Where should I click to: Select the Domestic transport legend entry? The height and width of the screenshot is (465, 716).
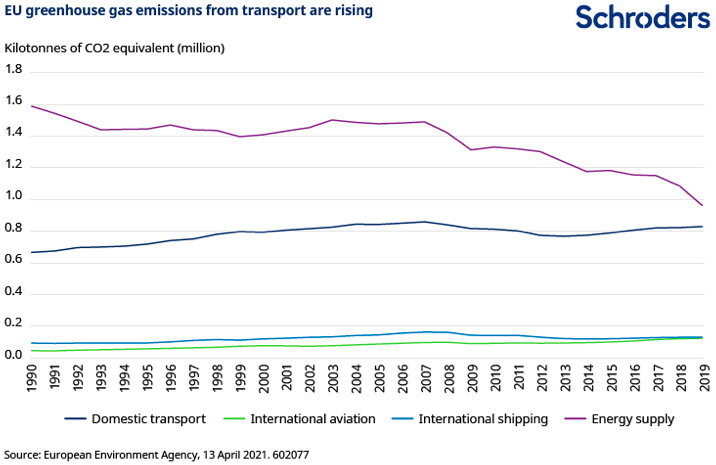(136, 419)
